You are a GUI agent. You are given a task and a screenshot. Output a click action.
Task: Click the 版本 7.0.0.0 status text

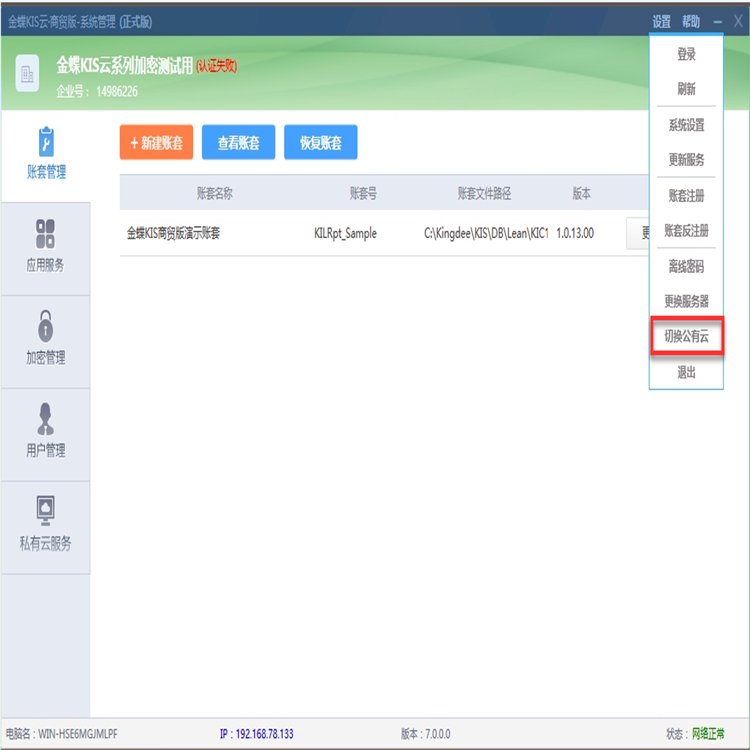(426, 733)
